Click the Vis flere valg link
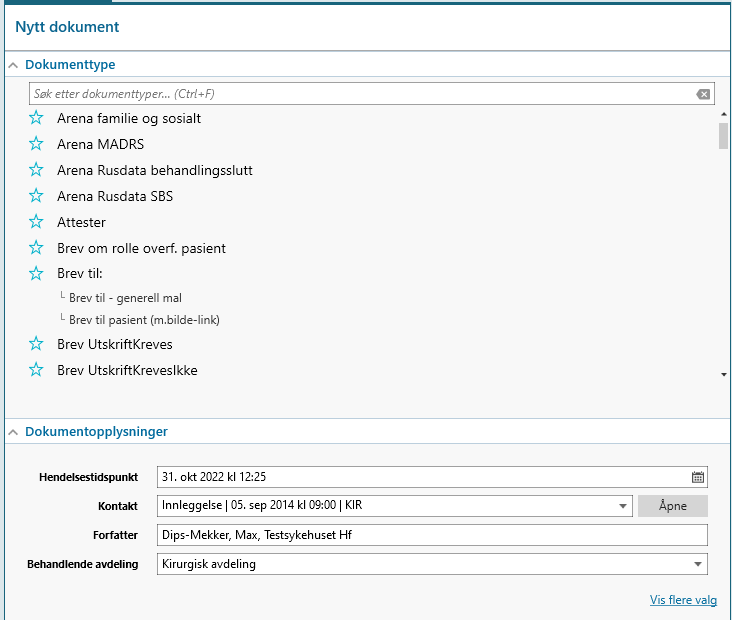 coord(683,600)
